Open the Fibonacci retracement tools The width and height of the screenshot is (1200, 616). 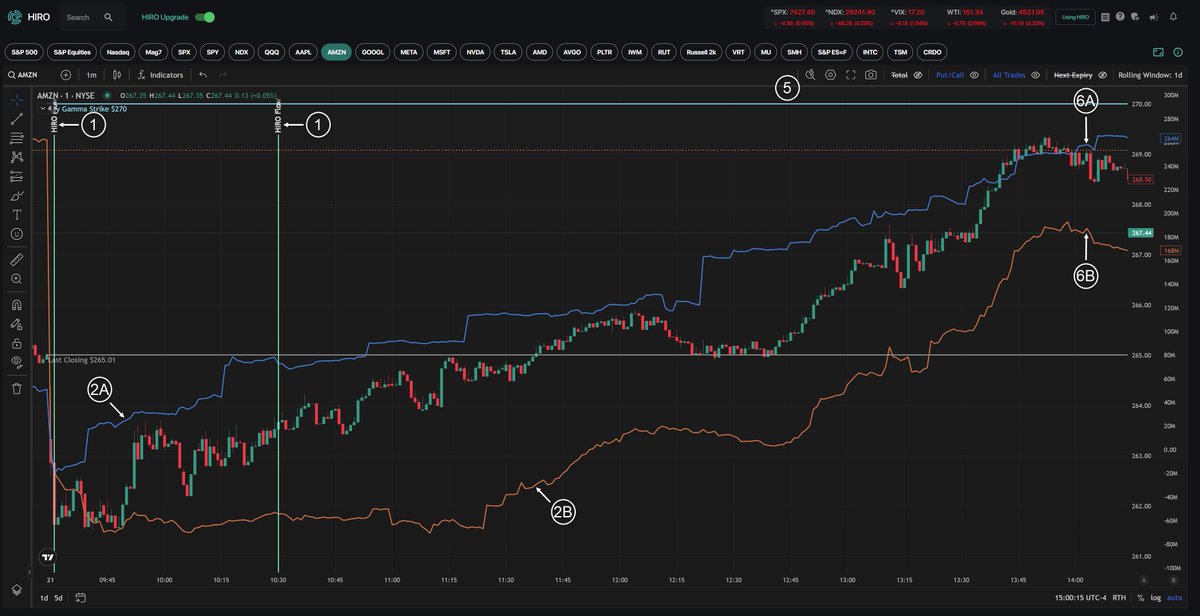pyautogui.click(x=17, y=137)
